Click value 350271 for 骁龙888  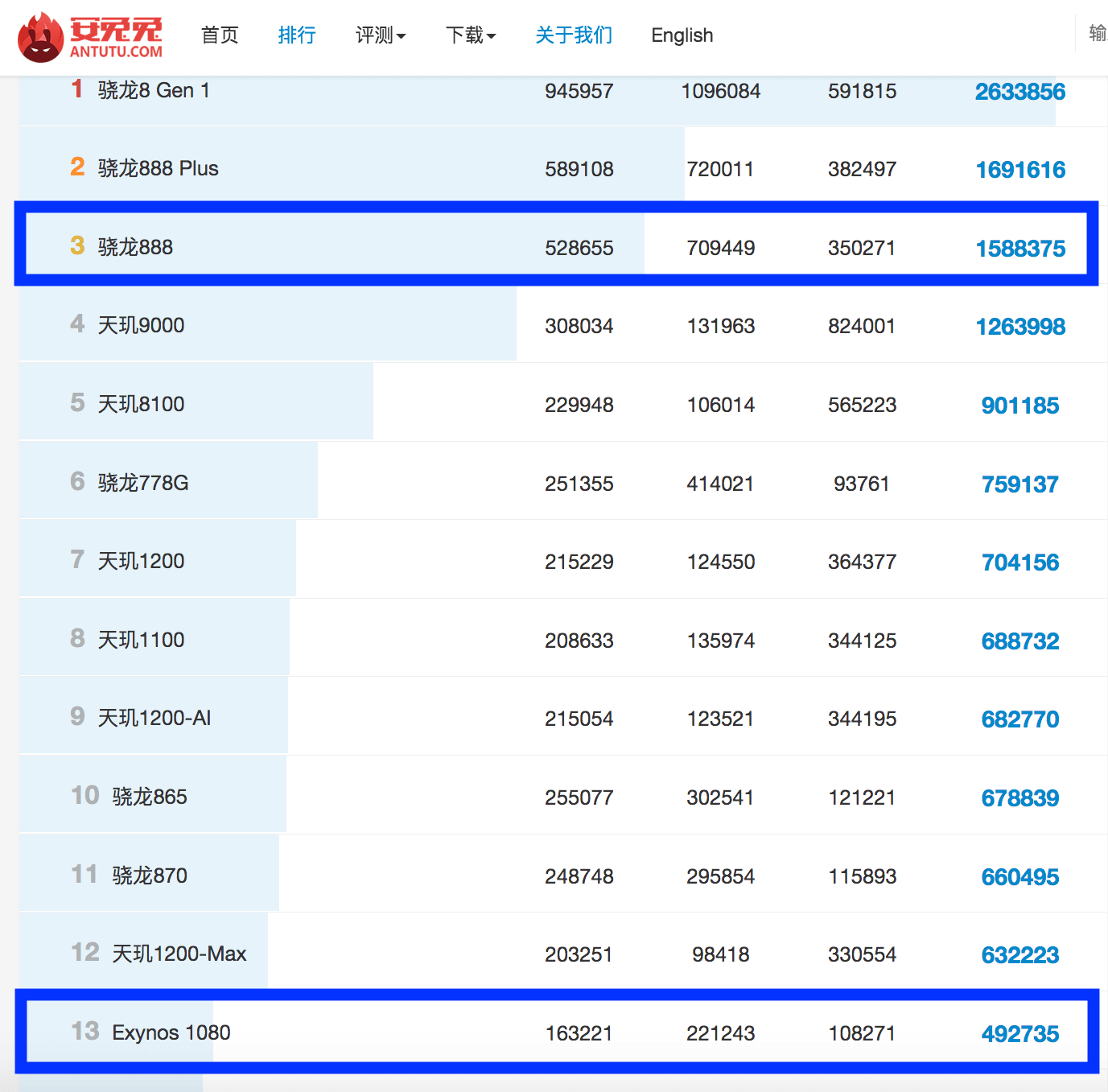863,248
